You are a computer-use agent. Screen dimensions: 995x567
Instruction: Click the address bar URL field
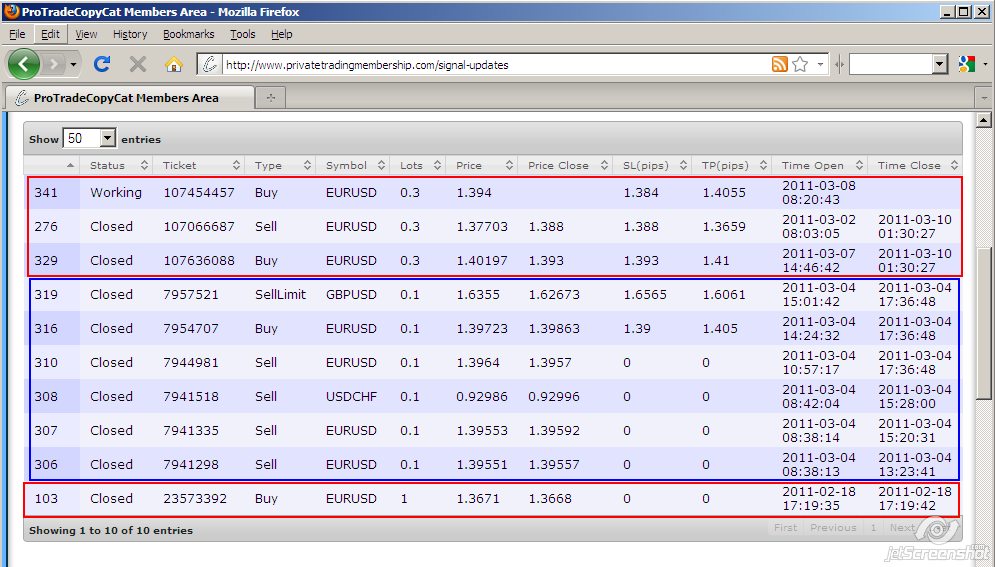[x=495, y=65]
